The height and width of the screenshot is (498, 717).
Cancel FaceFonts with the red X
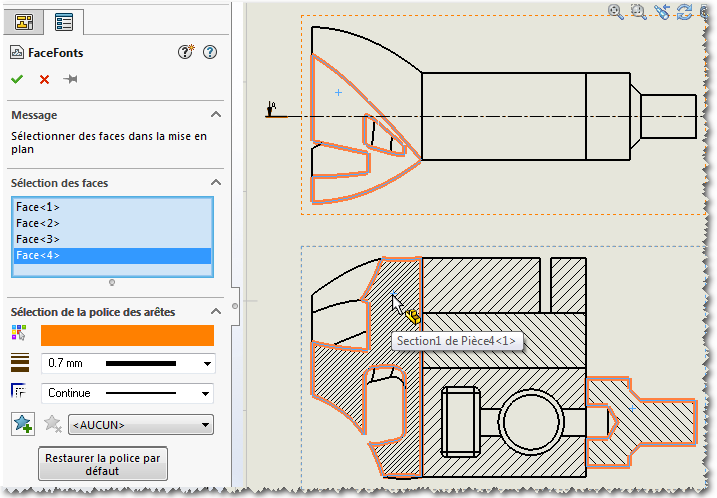[44, 79]
